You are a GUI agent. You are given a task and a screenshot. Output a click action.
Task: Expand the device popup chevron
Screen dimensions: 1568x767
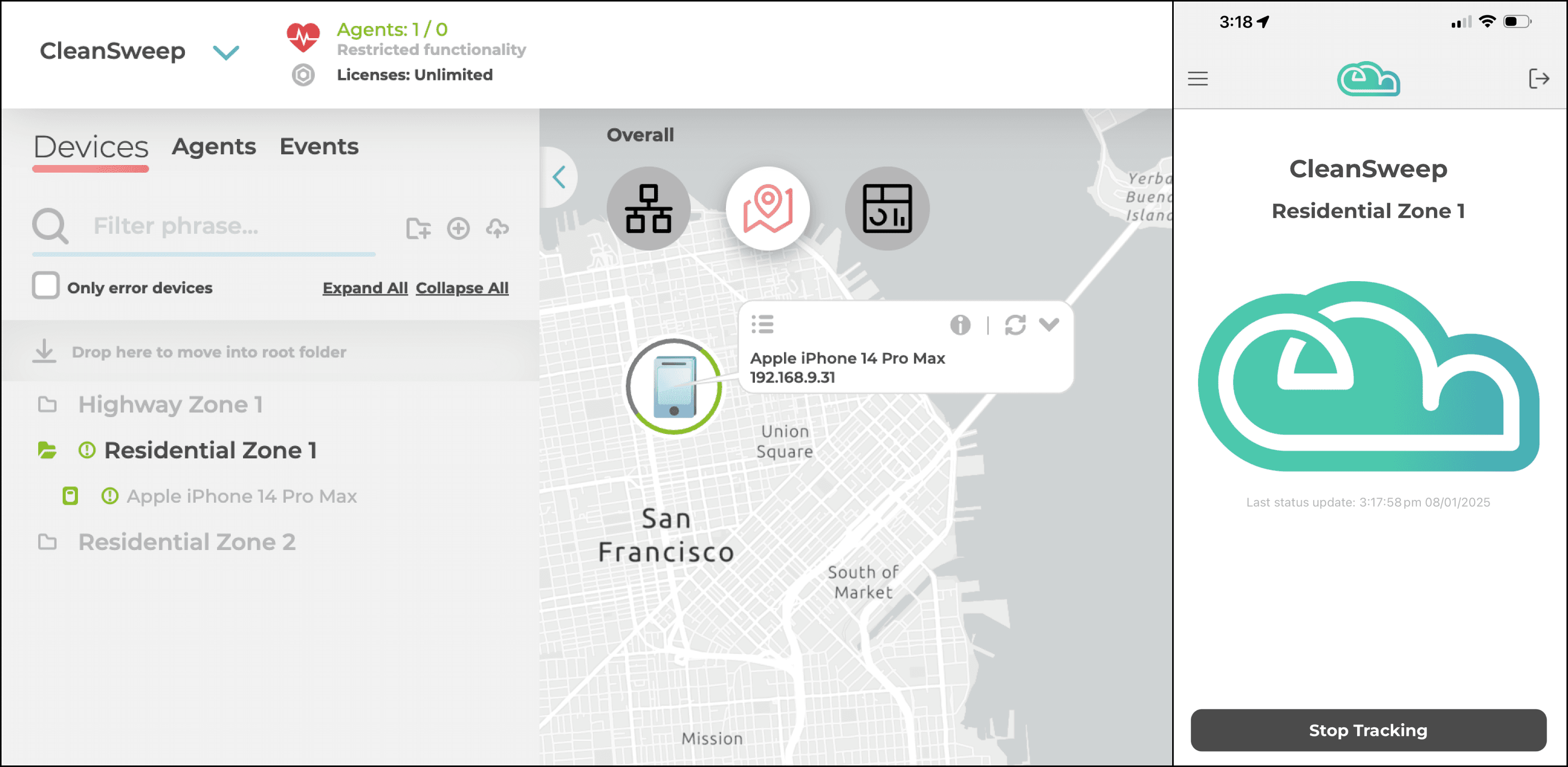[x=1049, y=324]
